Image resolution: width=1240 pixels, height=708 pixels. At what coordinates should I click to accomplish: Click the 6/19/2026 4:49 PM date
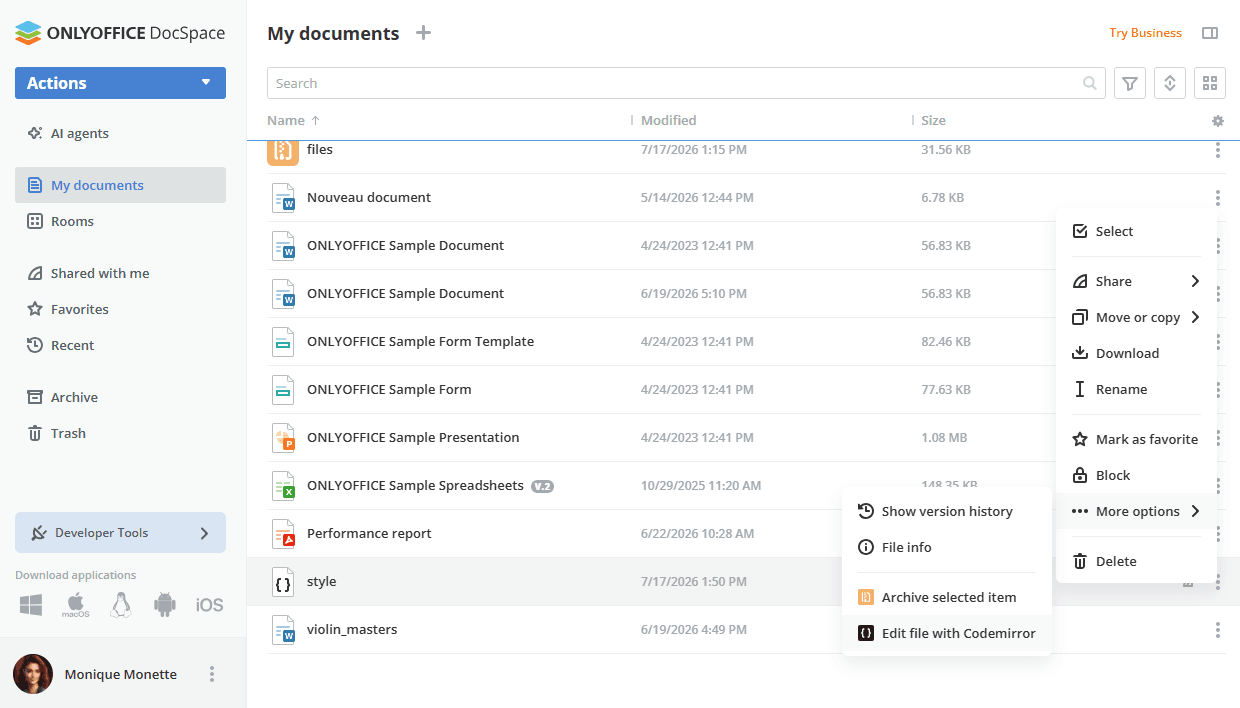pyautogui.click(x=693, y=629)
